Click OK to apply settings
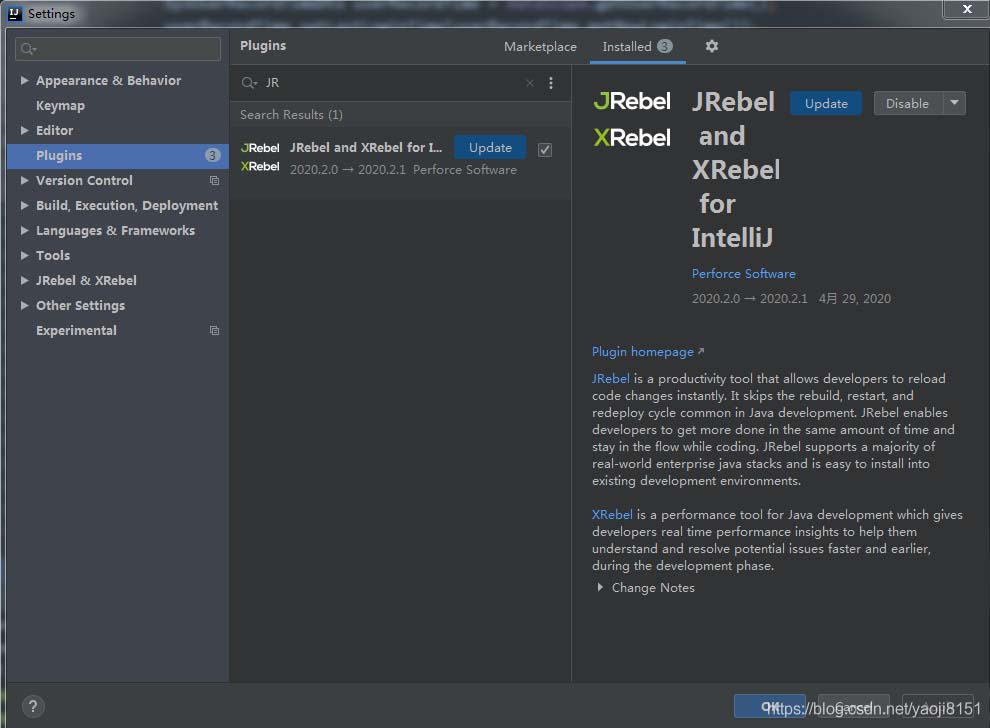990x728 pixels. (770, 706)
